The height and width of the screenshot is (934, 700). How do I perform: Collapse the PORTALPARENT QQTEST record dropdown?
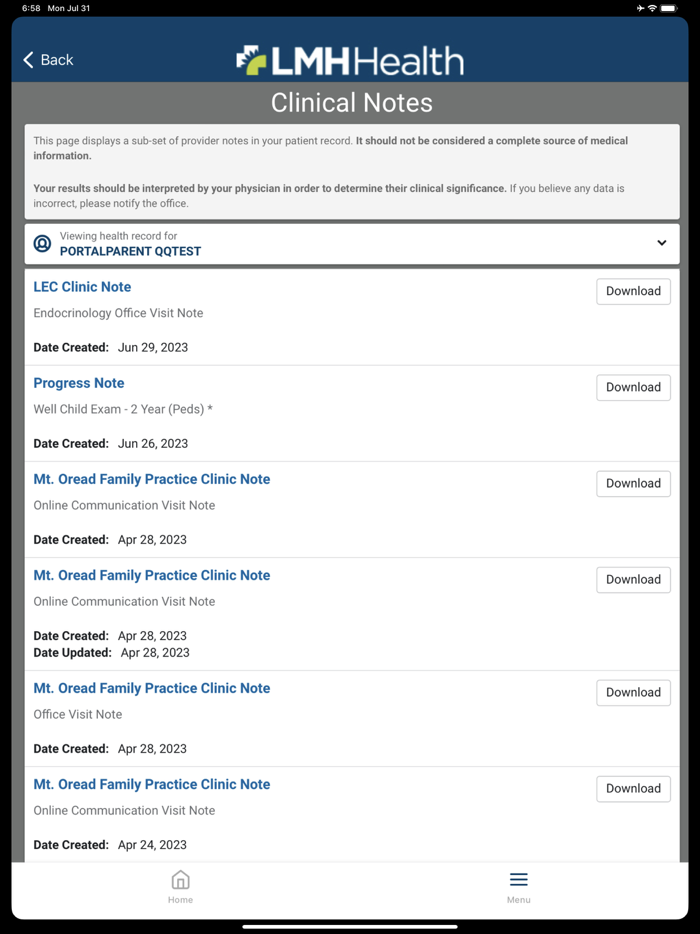pyautogui.click(x=661, y=243)
